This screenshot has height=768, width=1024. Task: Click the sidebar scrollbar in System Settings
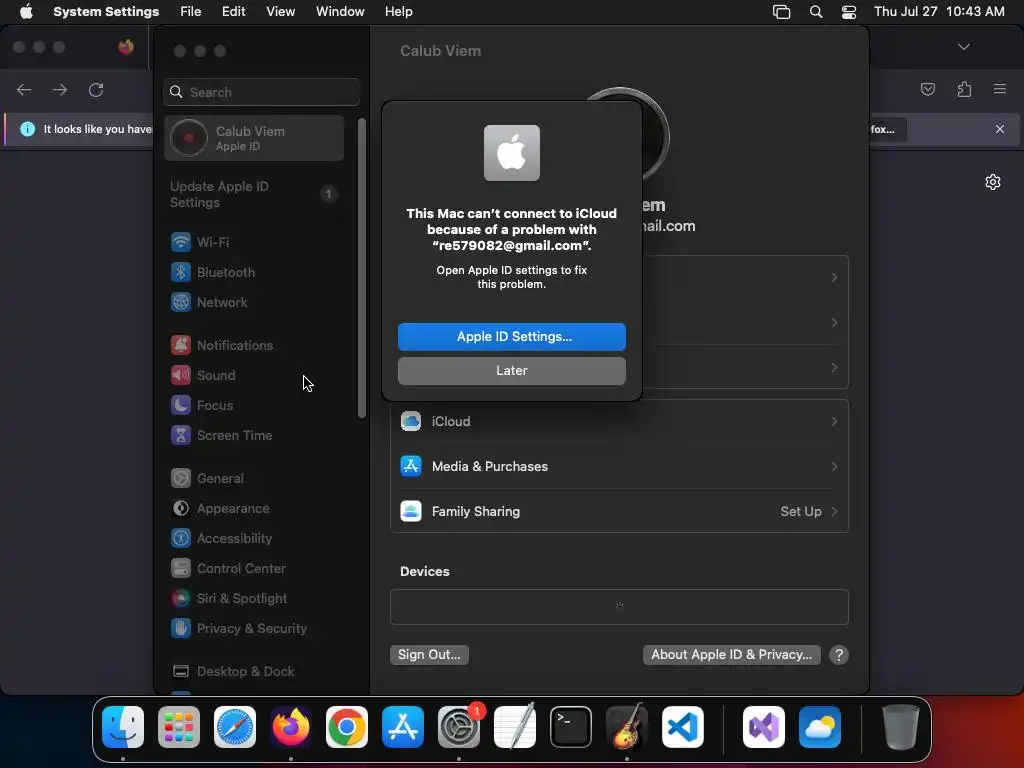[x=362, y=268]
